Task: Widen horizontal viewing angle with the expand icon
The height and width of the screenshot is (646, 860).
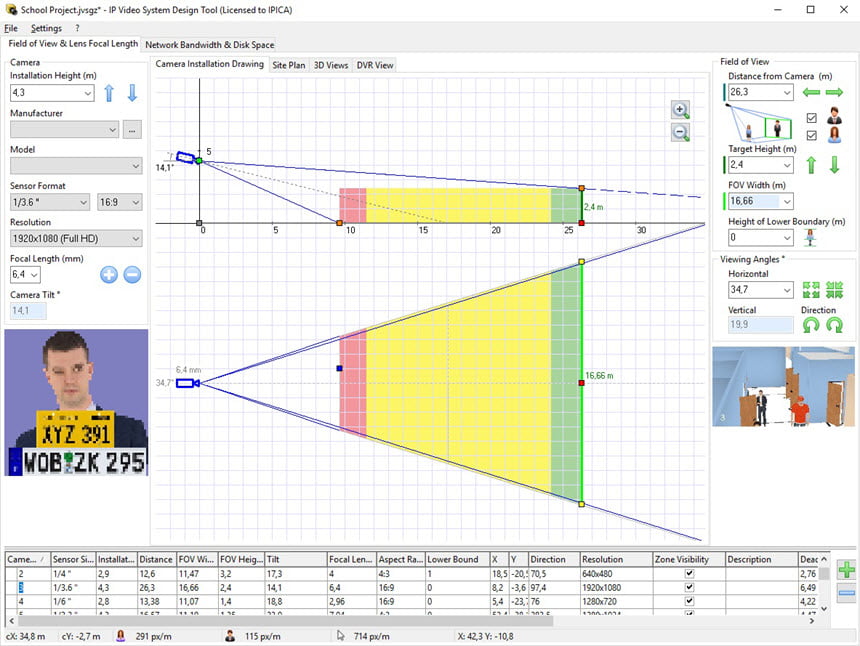Action: (811, 290)
